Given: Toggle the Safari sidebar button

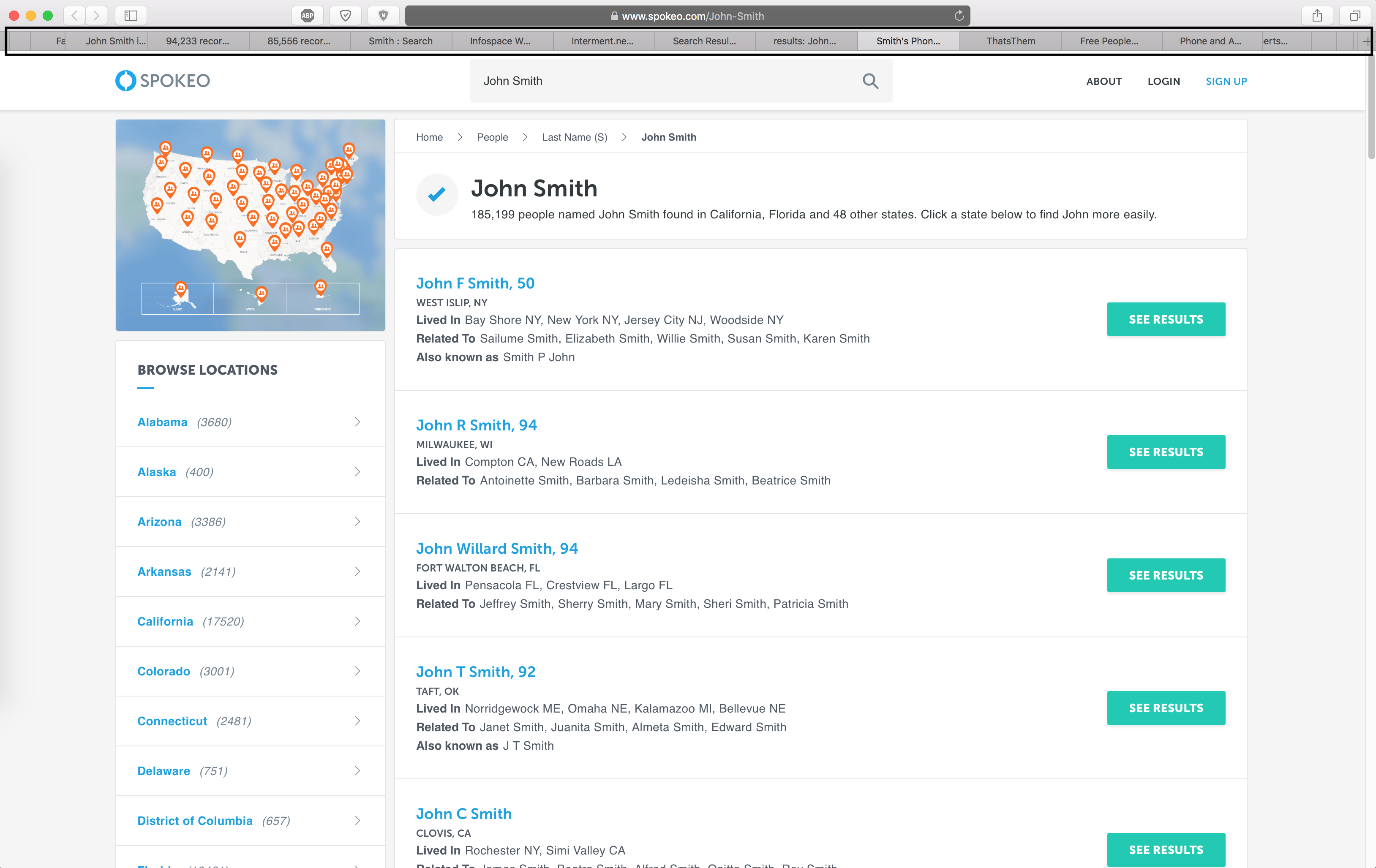Looking at the screenshot, I should coord(131,16).
